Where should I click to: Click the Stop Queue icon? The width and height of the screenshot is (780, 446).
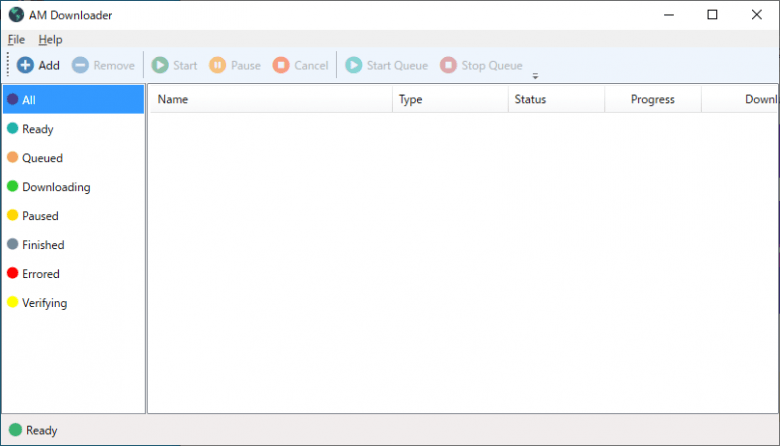[x=448, y=65]
